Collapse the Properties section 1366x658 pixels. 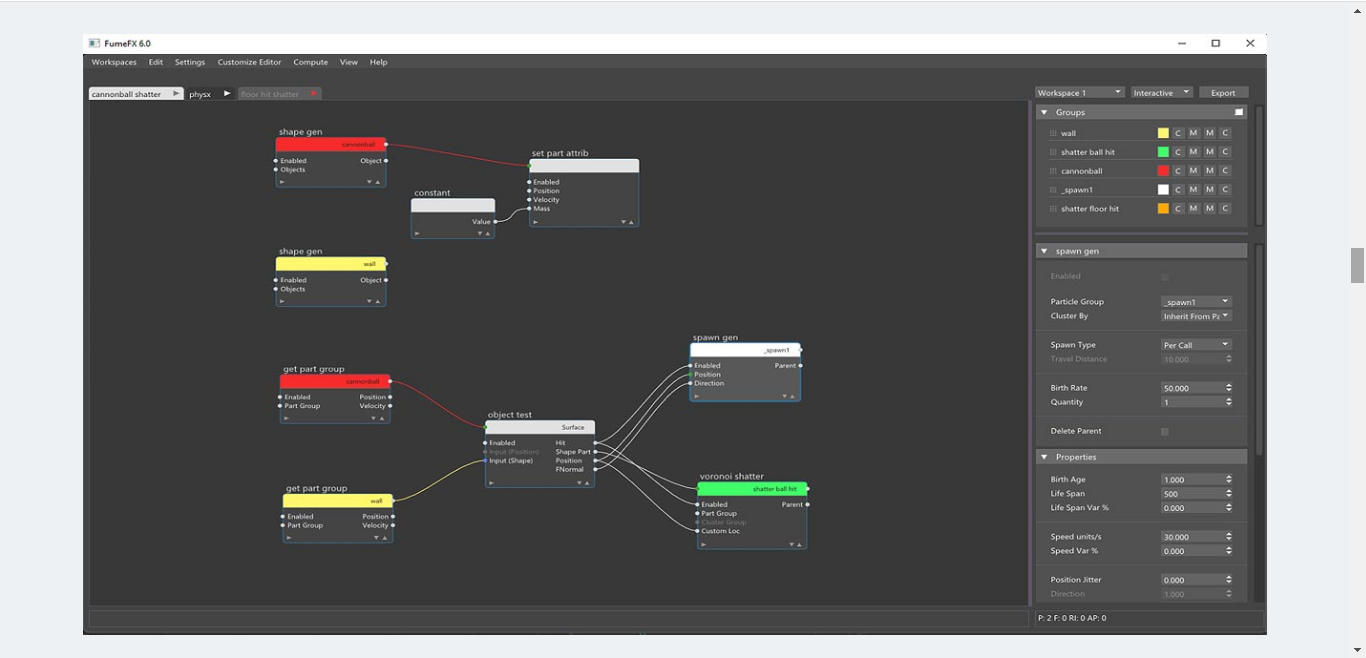click(1044, 457)
